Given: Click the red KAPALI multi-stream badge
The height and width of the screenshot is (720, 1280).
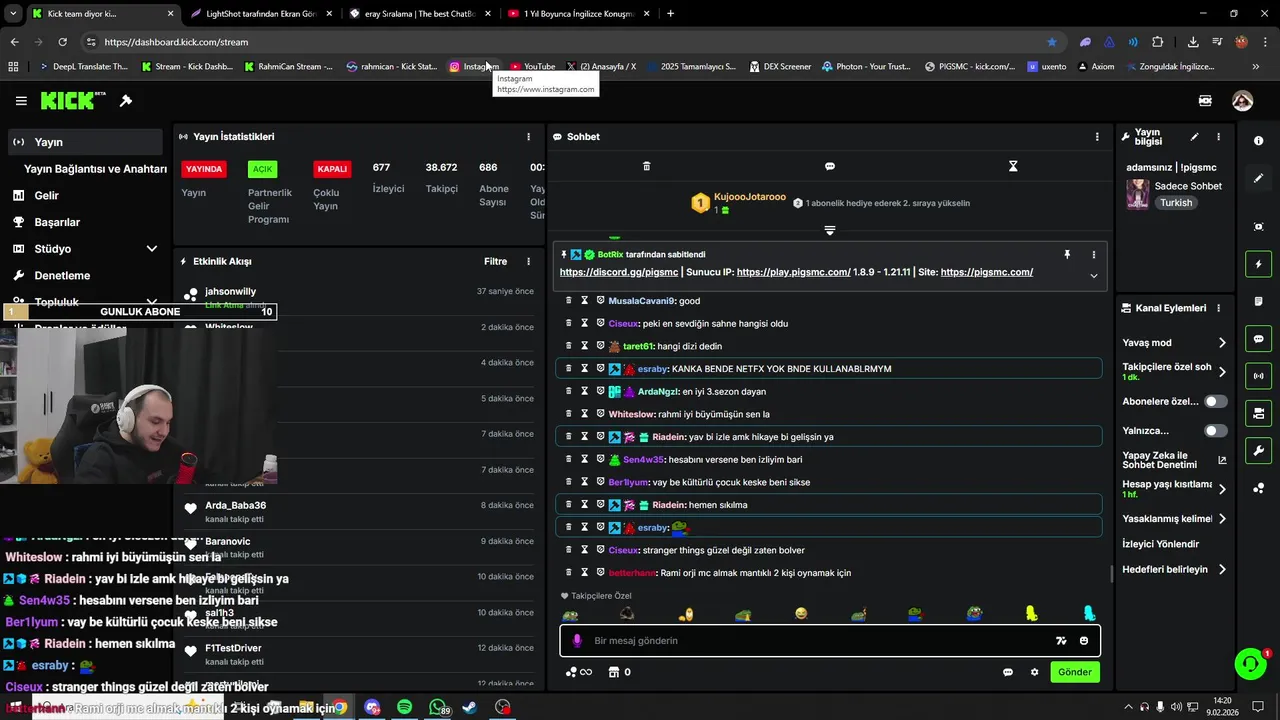Looking at the screenshot, I should [x=332, y=169].
